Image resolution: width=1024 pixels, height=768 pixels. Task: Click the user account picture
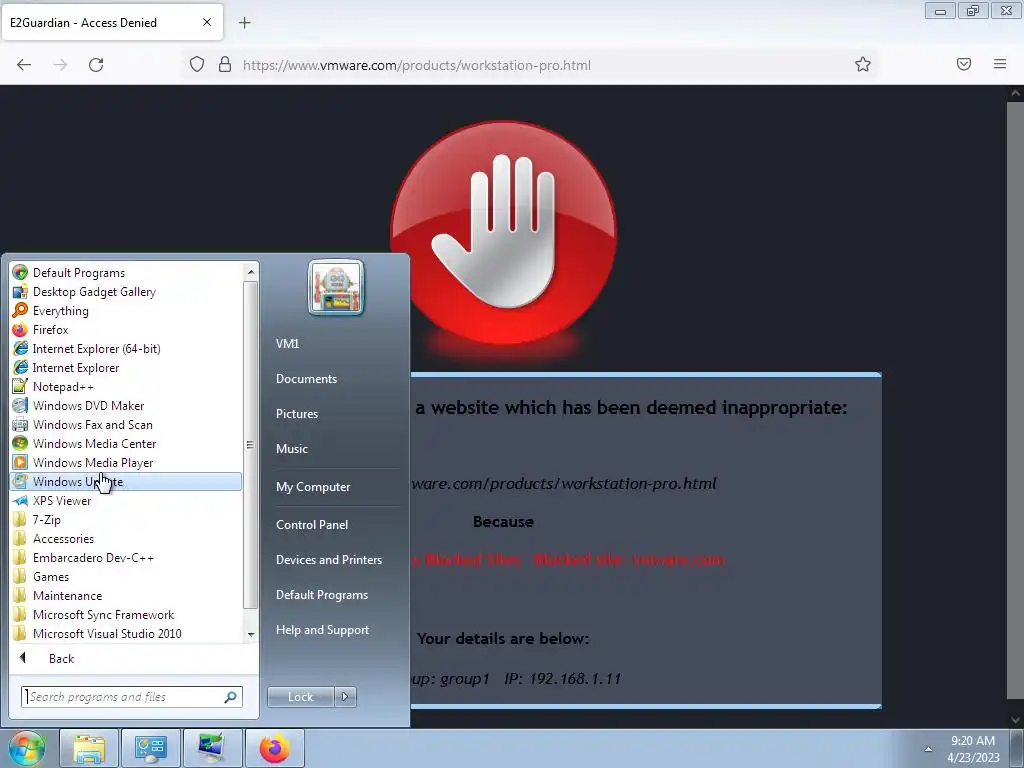pos(336,287)
